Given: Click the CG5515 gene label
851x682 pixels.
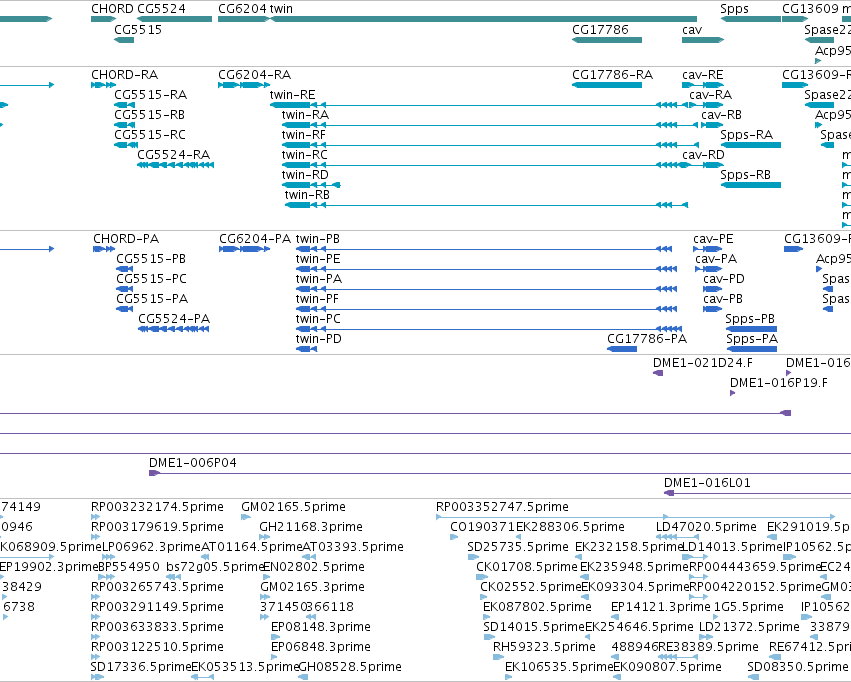Looking at the screenshot, I should point(138,29).
